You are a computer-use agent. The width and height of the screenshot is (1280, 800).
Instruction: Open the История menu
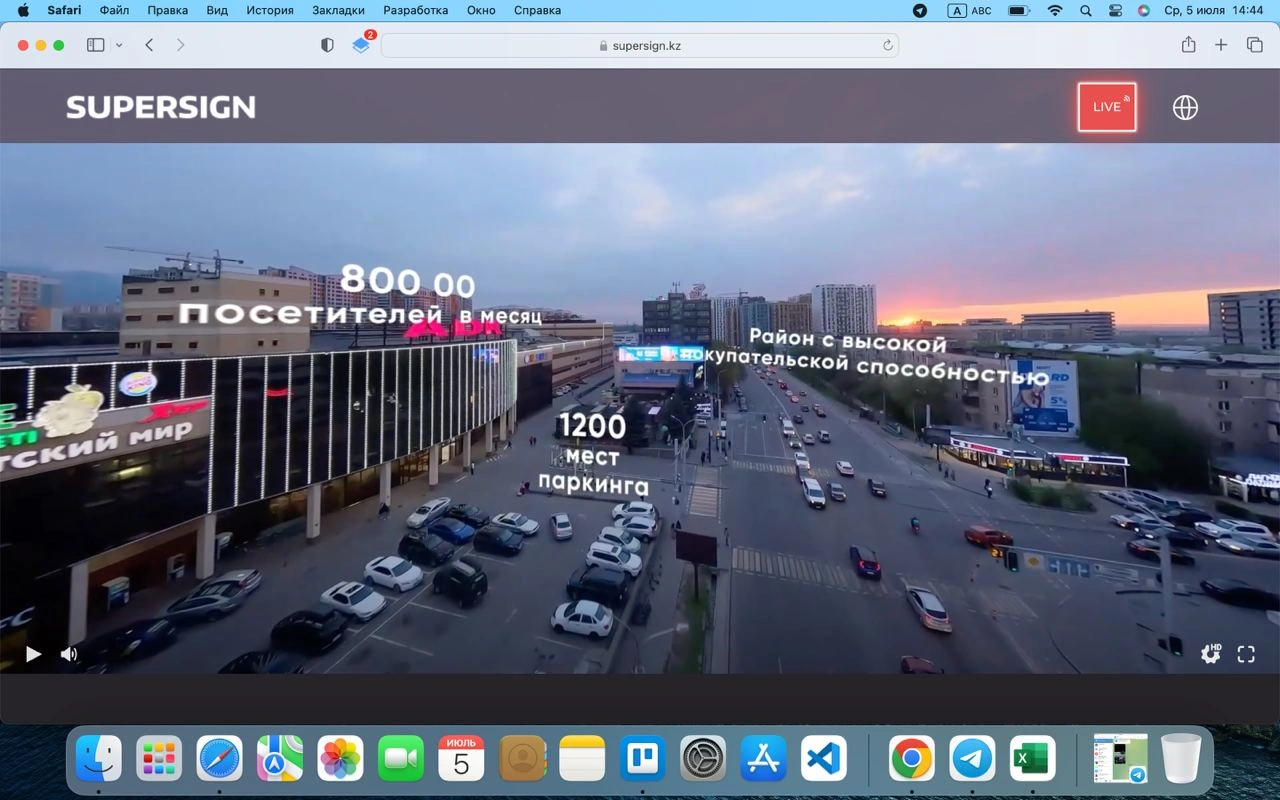pyautogui.click(x=270, y=10)
